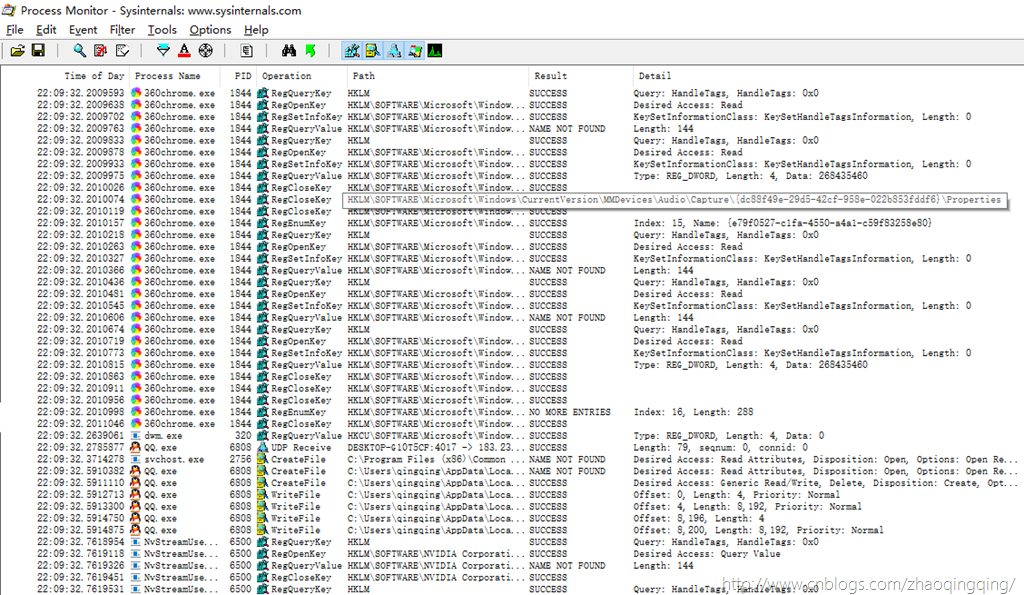
Task: Open the Filter menu
Action: tap(122, 29)
